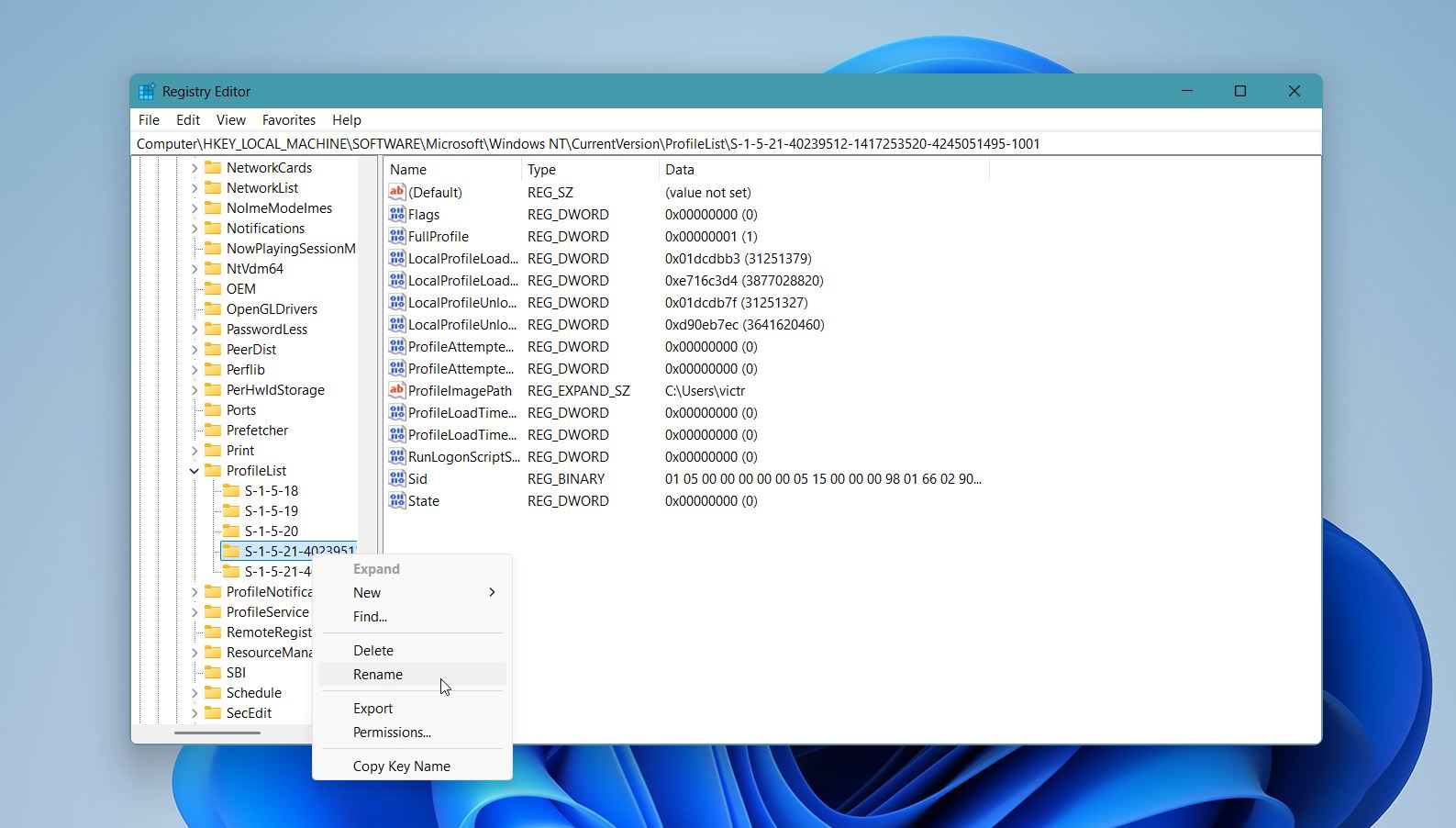Screen dimensions: 1456x828
Task: Open the New submenu arrow in context menu
Action: pyautogui.click(x=492, y=593)
